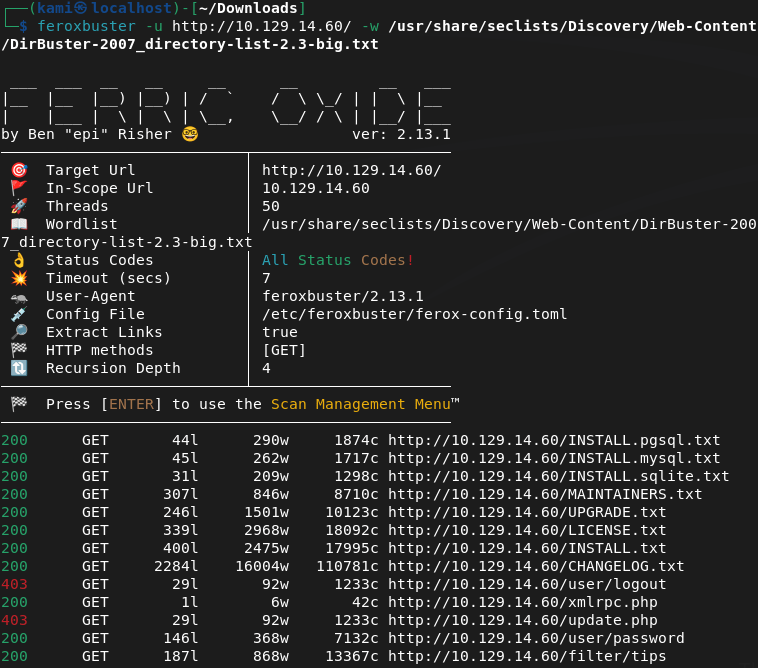Screen dimensions: 758x668
Task: Click the feroxbuster command in the prompt
Action: [x=86, y=26]
